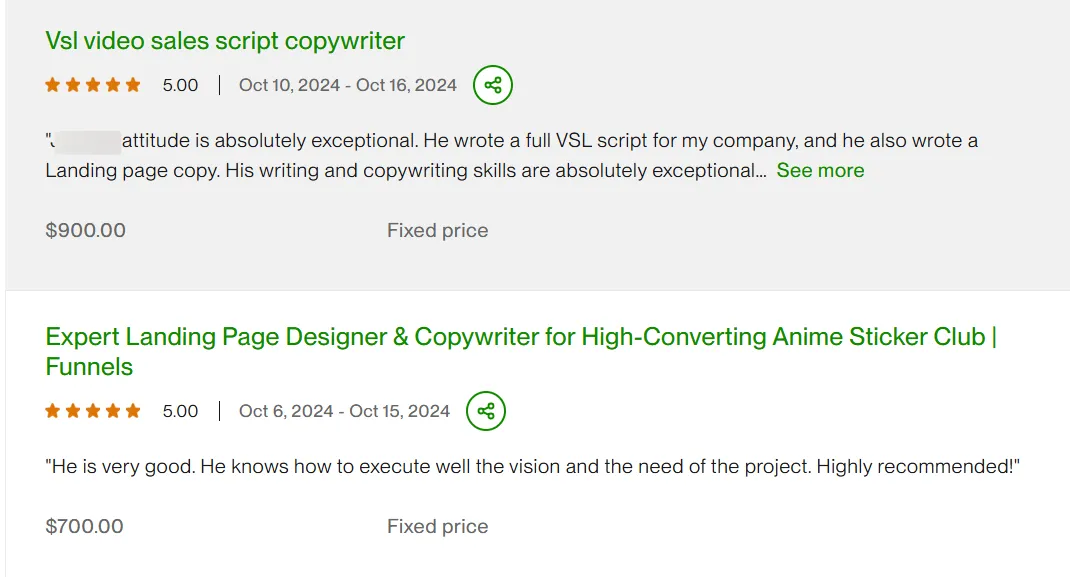Click the fifth star in VSL job rating
The height and width of the screenshot is (577, 1070).
point(133,85)
